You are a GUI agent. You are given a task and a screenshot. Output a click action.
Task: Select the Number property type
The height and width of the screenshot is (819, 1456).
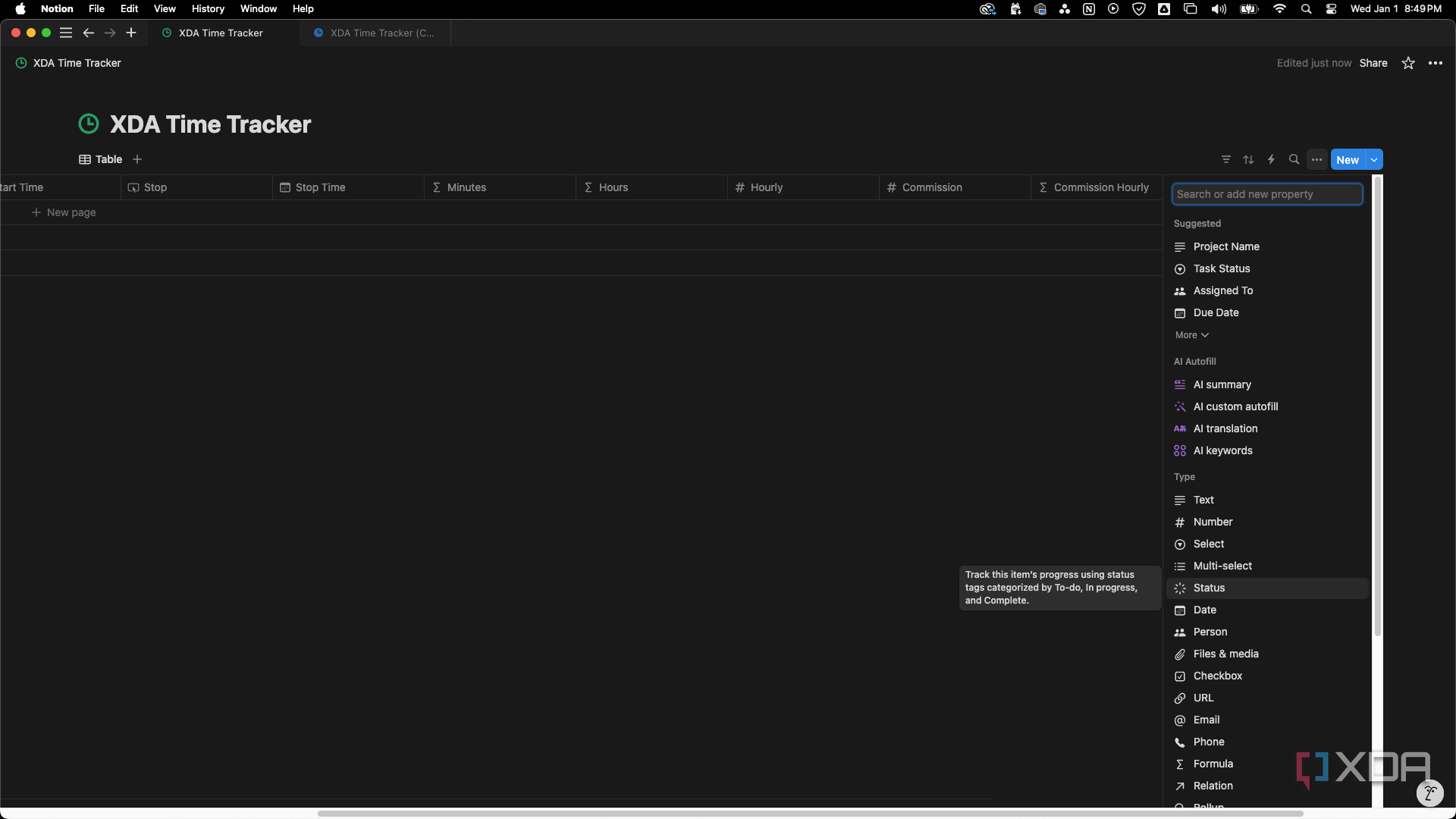pos(1267,522)
